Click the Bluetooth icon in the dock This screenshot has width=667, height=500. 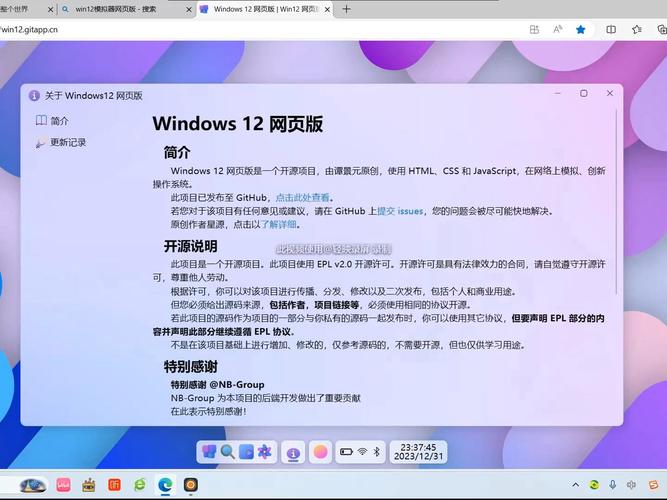coord(376,451)
